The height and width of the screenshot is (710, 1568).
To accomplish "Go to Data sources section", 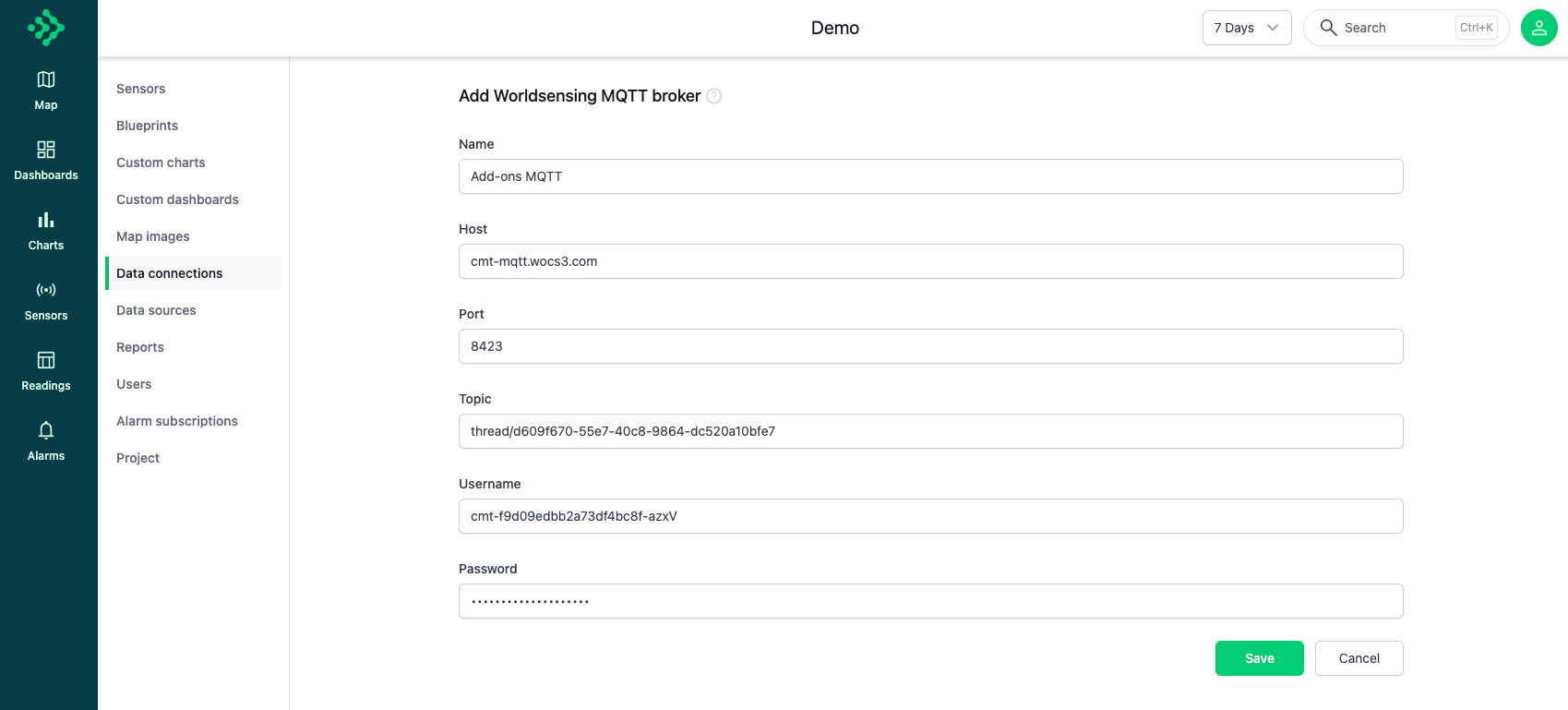I will click(156, 310).
